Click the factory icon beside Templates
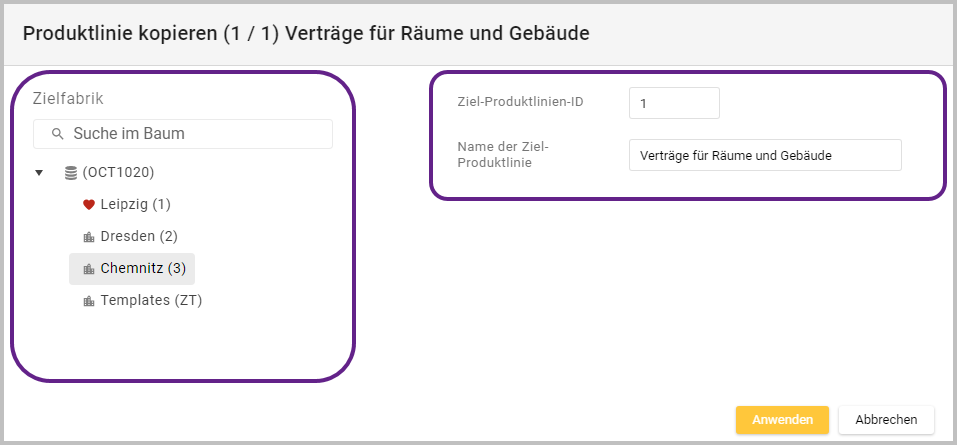The height and width of the screenshot is (445, 957). click(88, 301)
